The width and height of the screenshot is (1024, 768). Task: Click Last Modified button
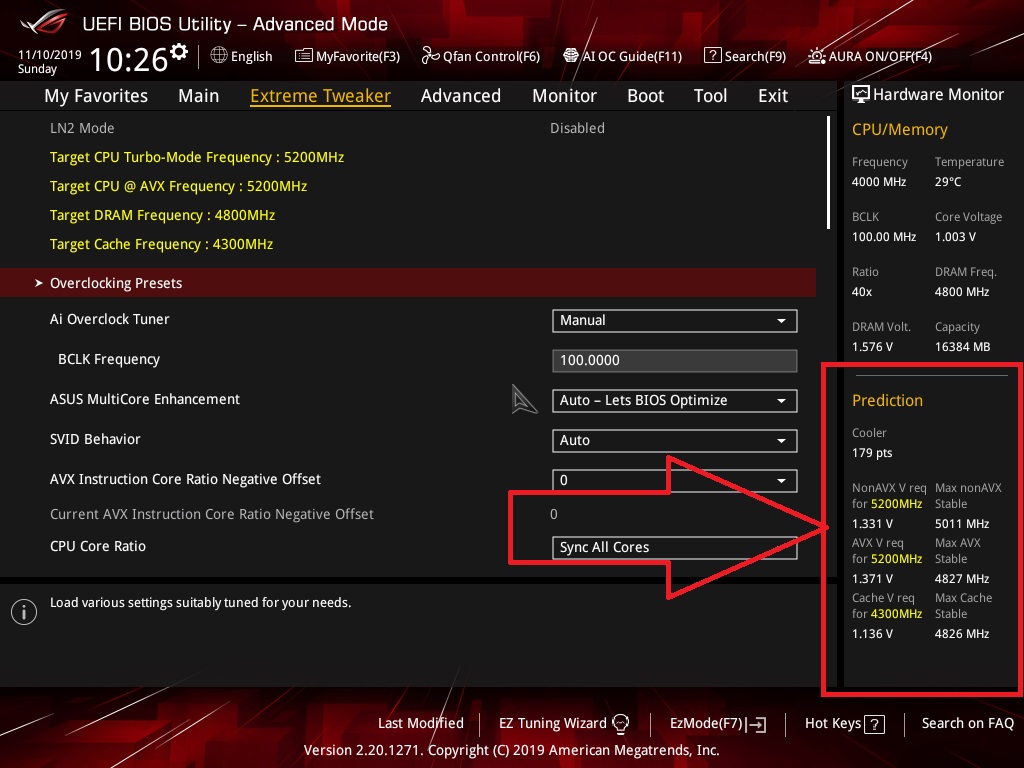click(x=420, y=723)
